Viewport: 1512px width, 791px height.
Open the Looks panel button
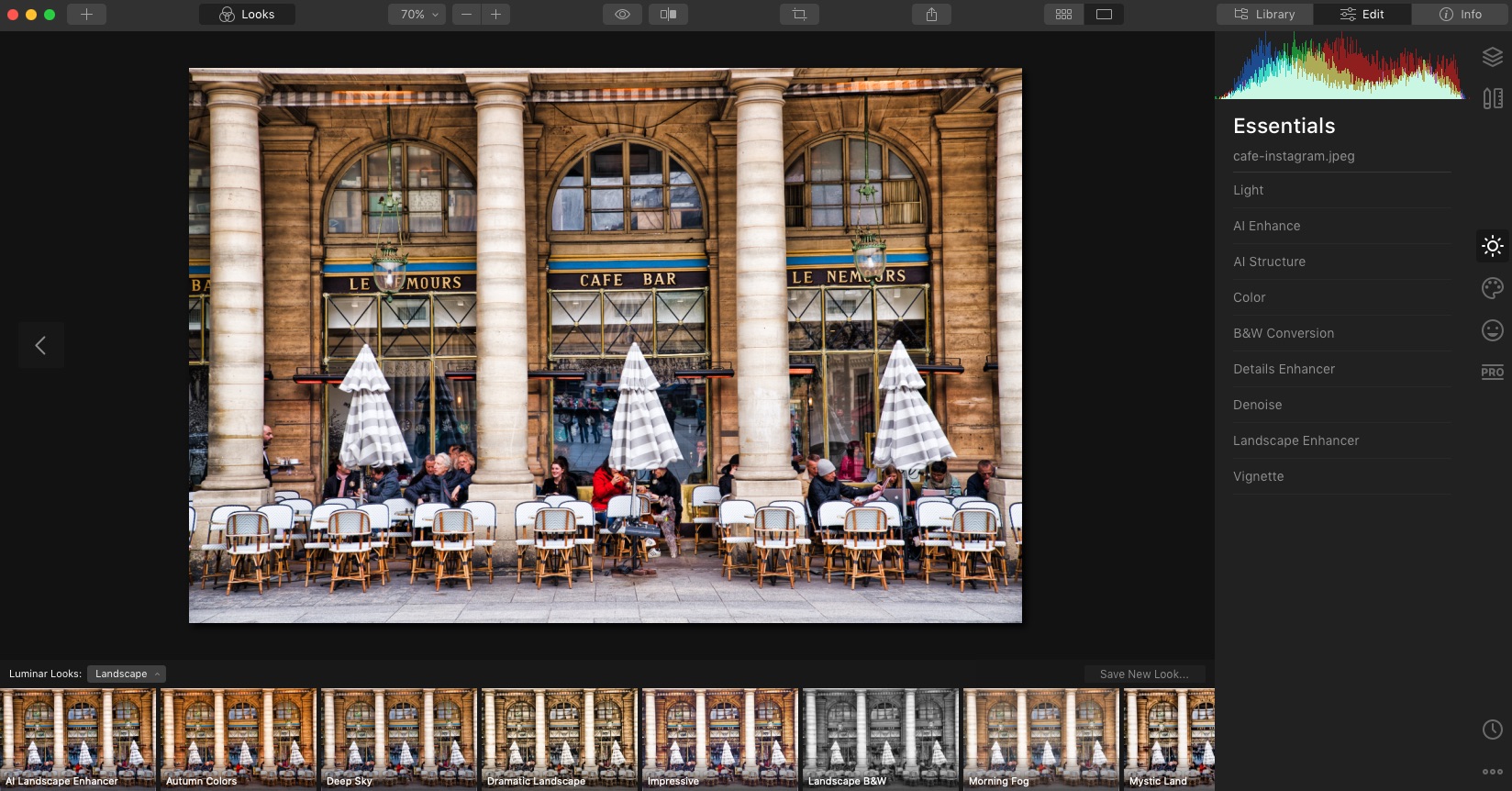point(247,15)
